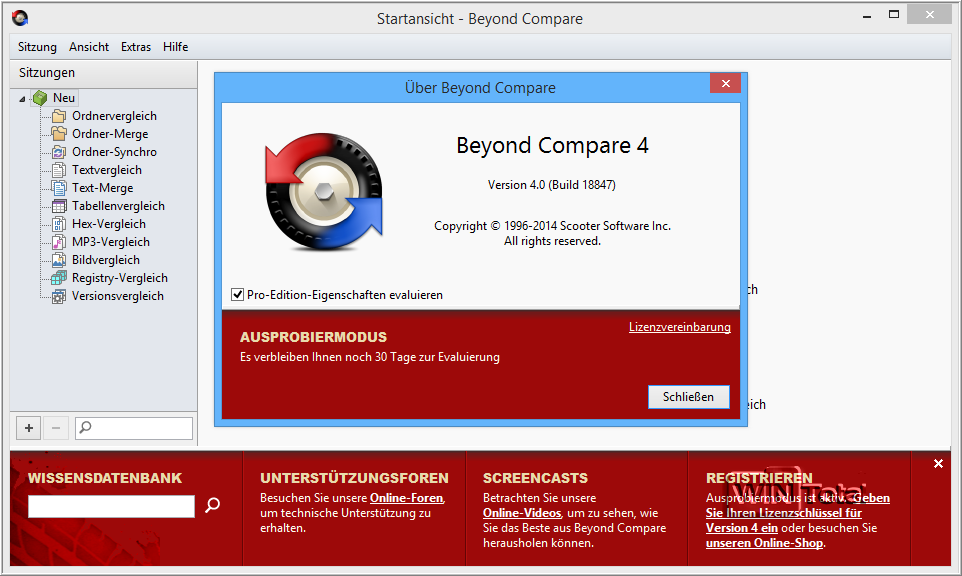The width and height of the screenshot is (962, 576).
Task: Click the Wissensdatenbank search magnifier icon
Action: (212, 505)
